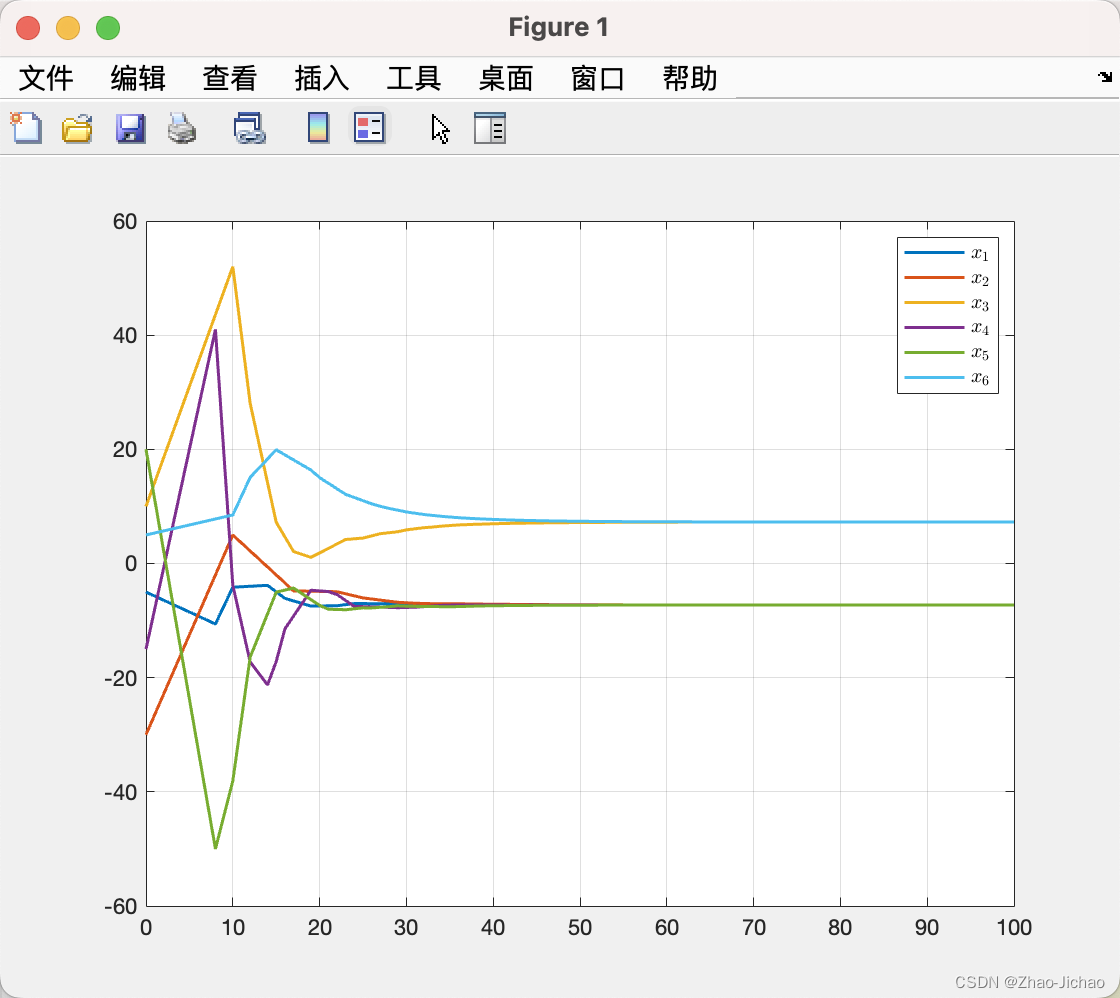Click the New Figure toolbar icon
The height and width of the screenshot is (998, 1120).
point(26,129)
